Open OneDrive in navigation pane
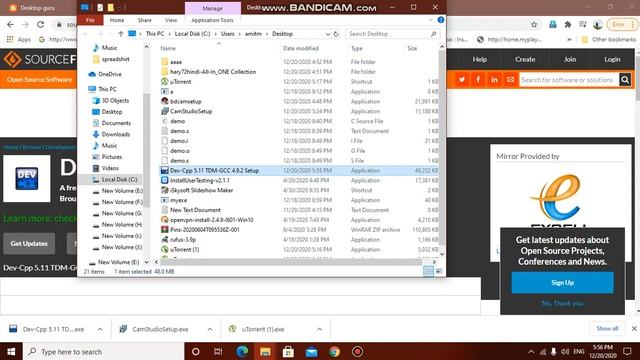The image size is (640, 360). (109, 74)
